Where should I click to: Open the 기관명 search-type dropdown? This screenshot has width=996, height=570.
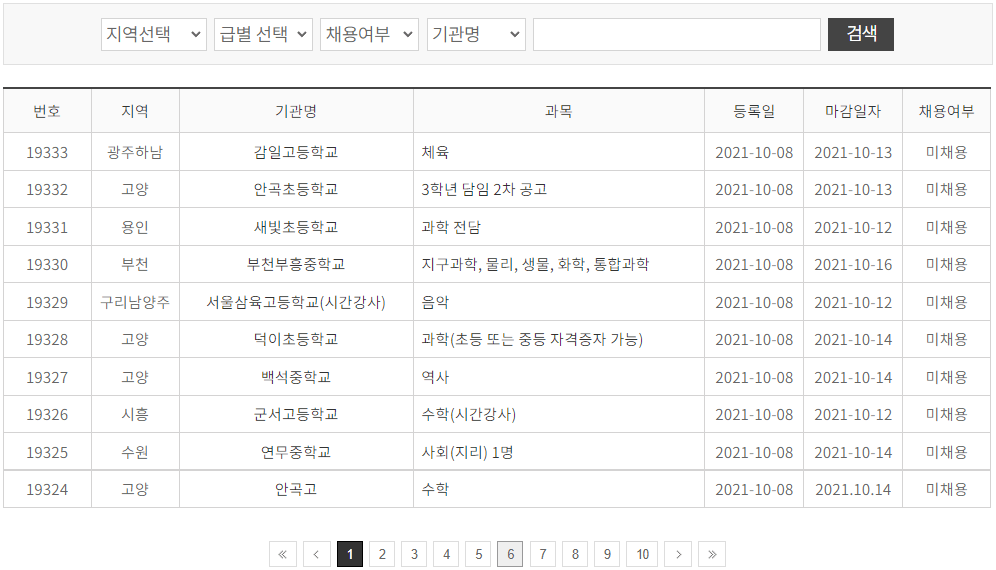tap(476, 34)
